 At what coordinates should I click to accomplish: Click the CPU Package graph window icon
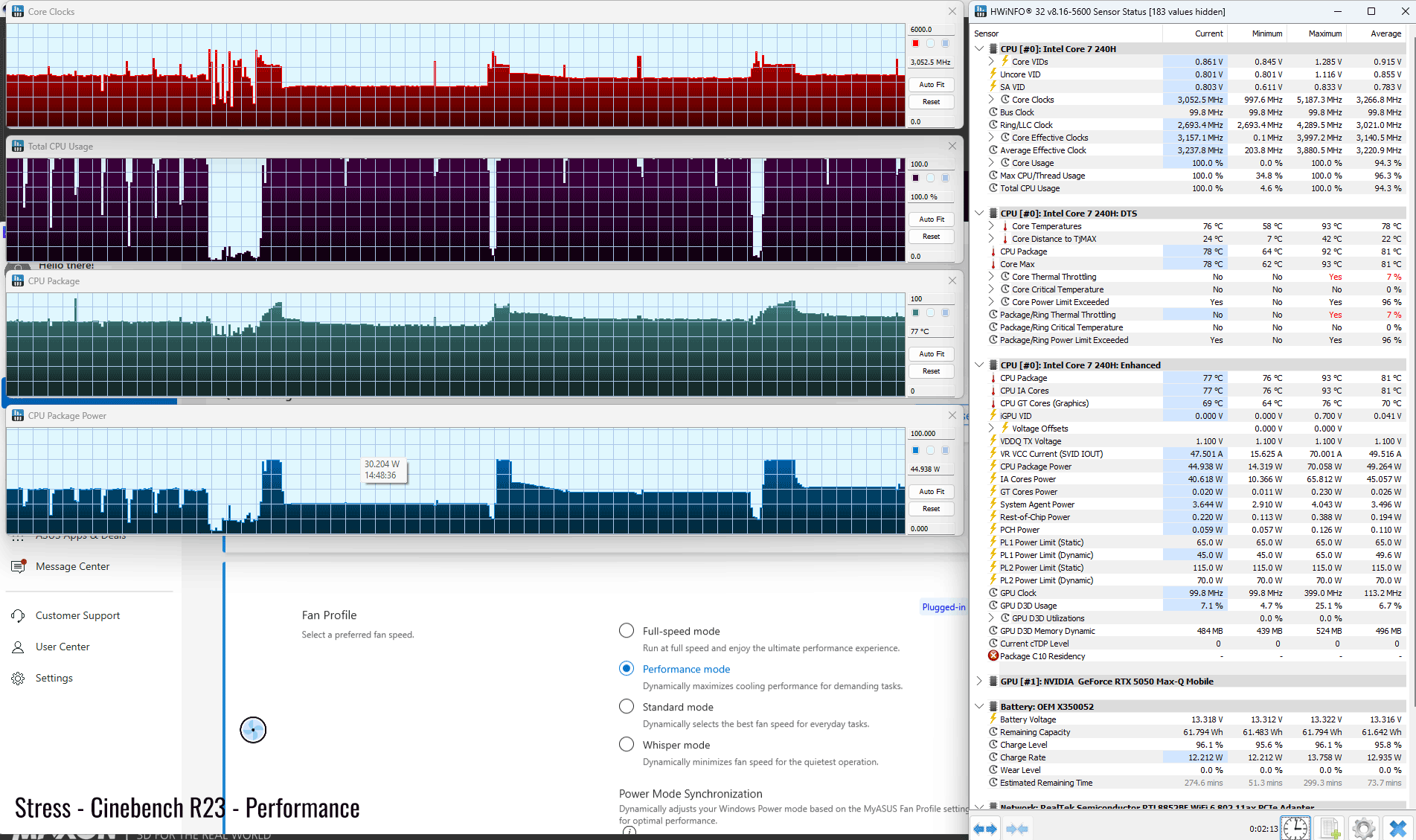point(18,281)
